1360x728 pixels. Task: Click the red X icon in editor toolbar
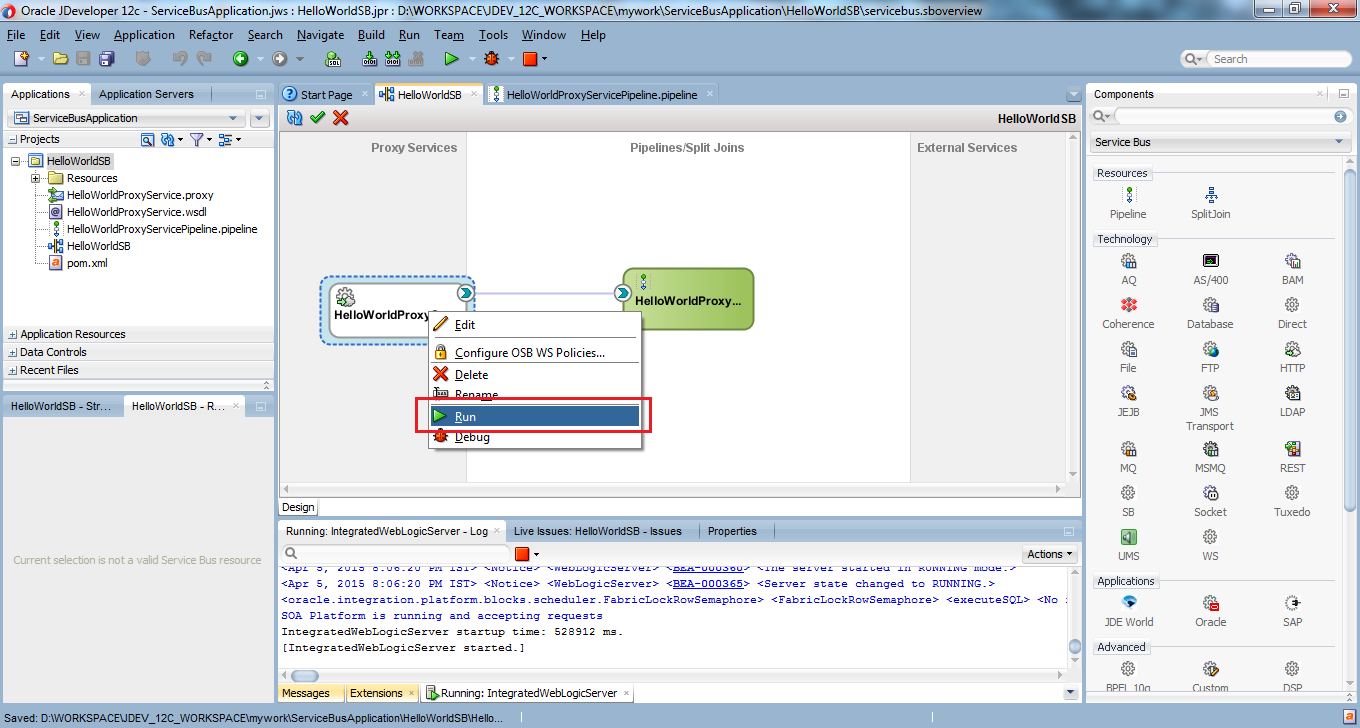pos(340,118)
